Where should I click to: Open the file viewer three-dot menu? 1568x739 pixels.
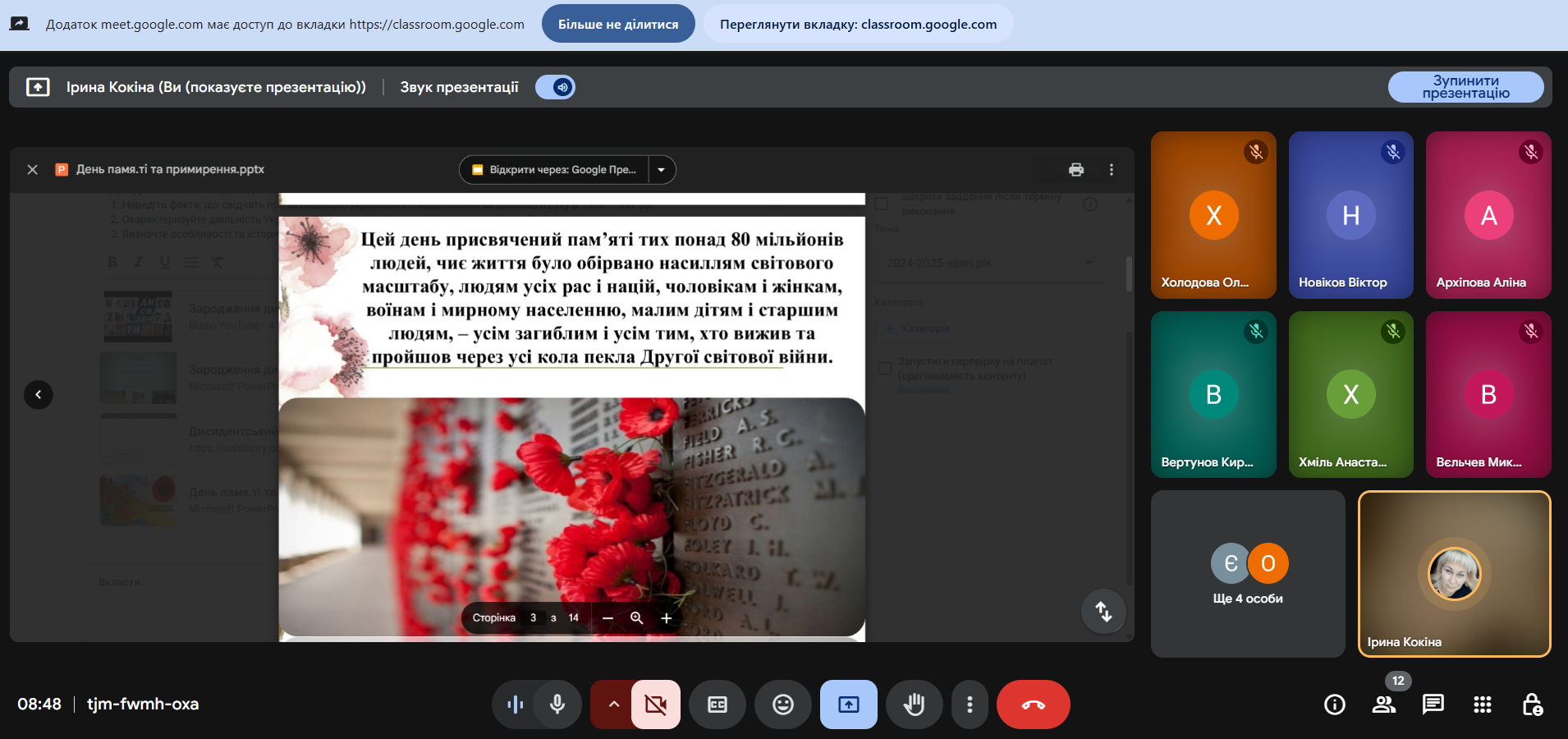coord(1112,169)
